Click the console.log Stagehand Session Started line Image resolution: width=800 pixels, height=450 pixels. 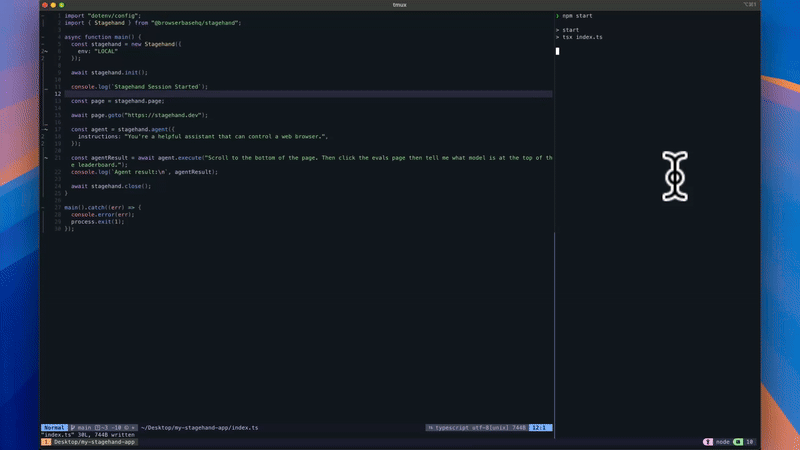[139, 87]
